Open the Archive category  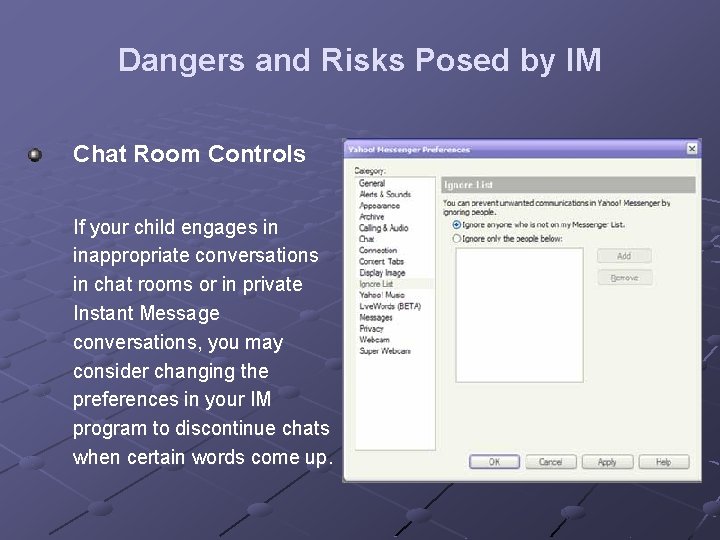click(x=371, y=217)
